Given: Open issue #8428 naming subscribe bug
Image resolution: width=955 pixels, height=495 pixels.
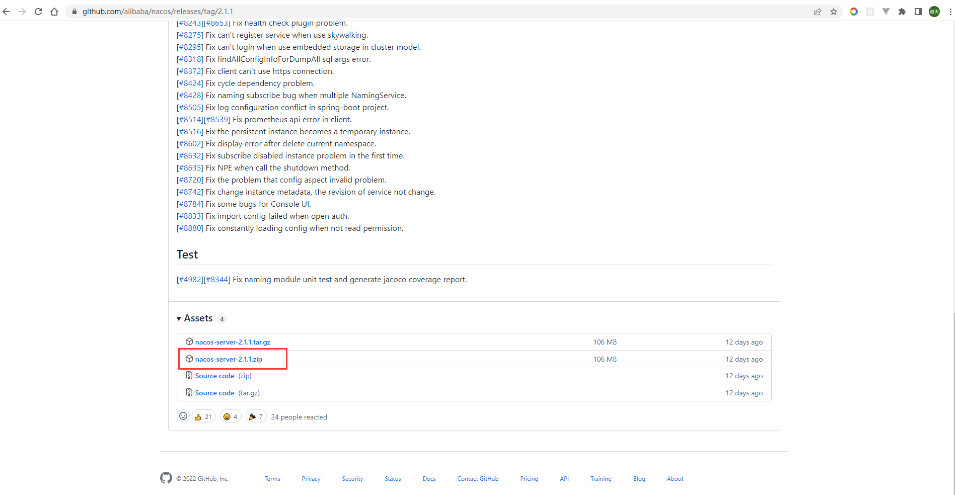Looking at the screenshot, I should pyautogui.click(x=190, y=96).
